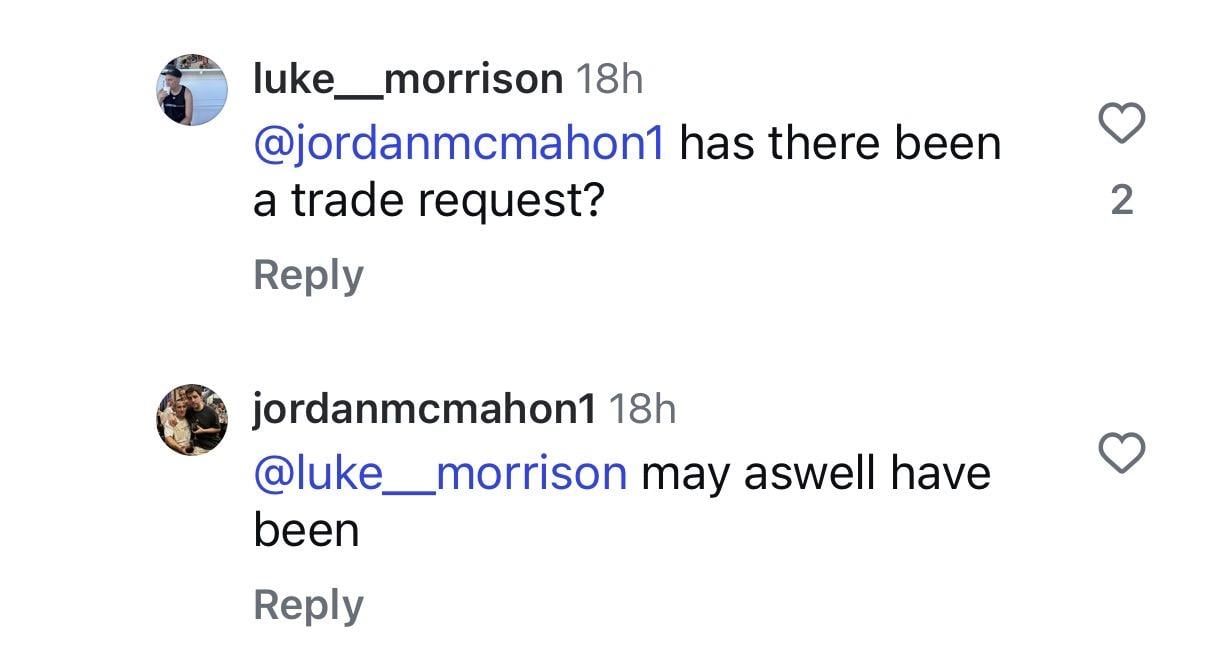Click the text "has there been"
1206x647 pixels.
(x=840, y=144)
